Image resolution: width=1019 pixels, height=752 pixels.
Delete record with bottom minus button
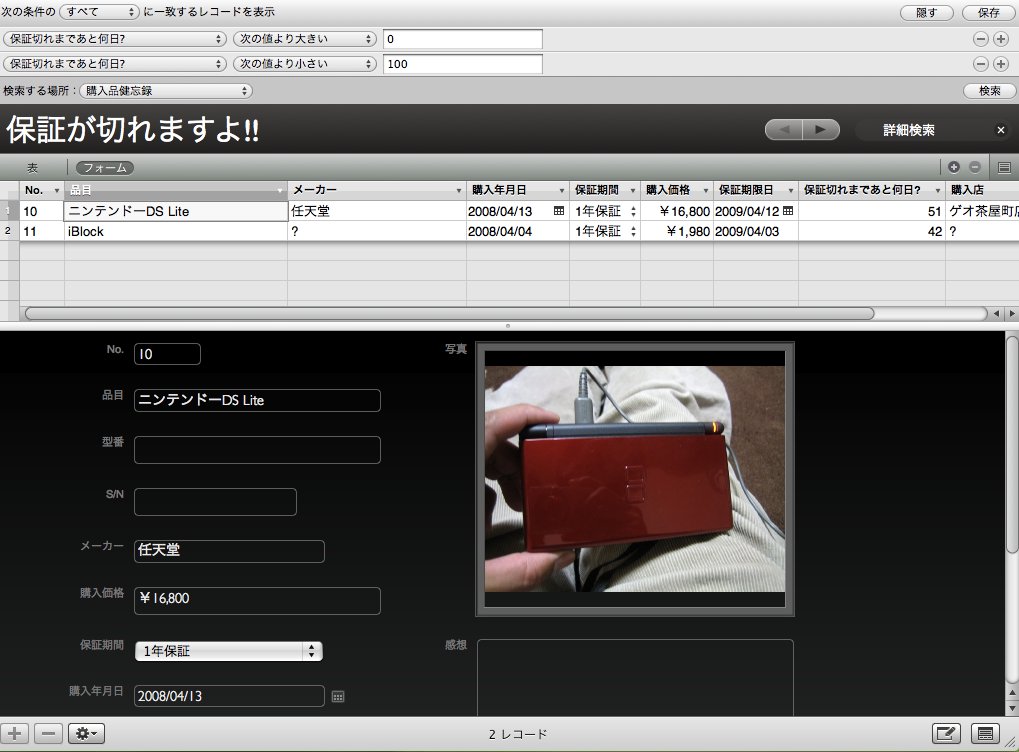(48, 734)
